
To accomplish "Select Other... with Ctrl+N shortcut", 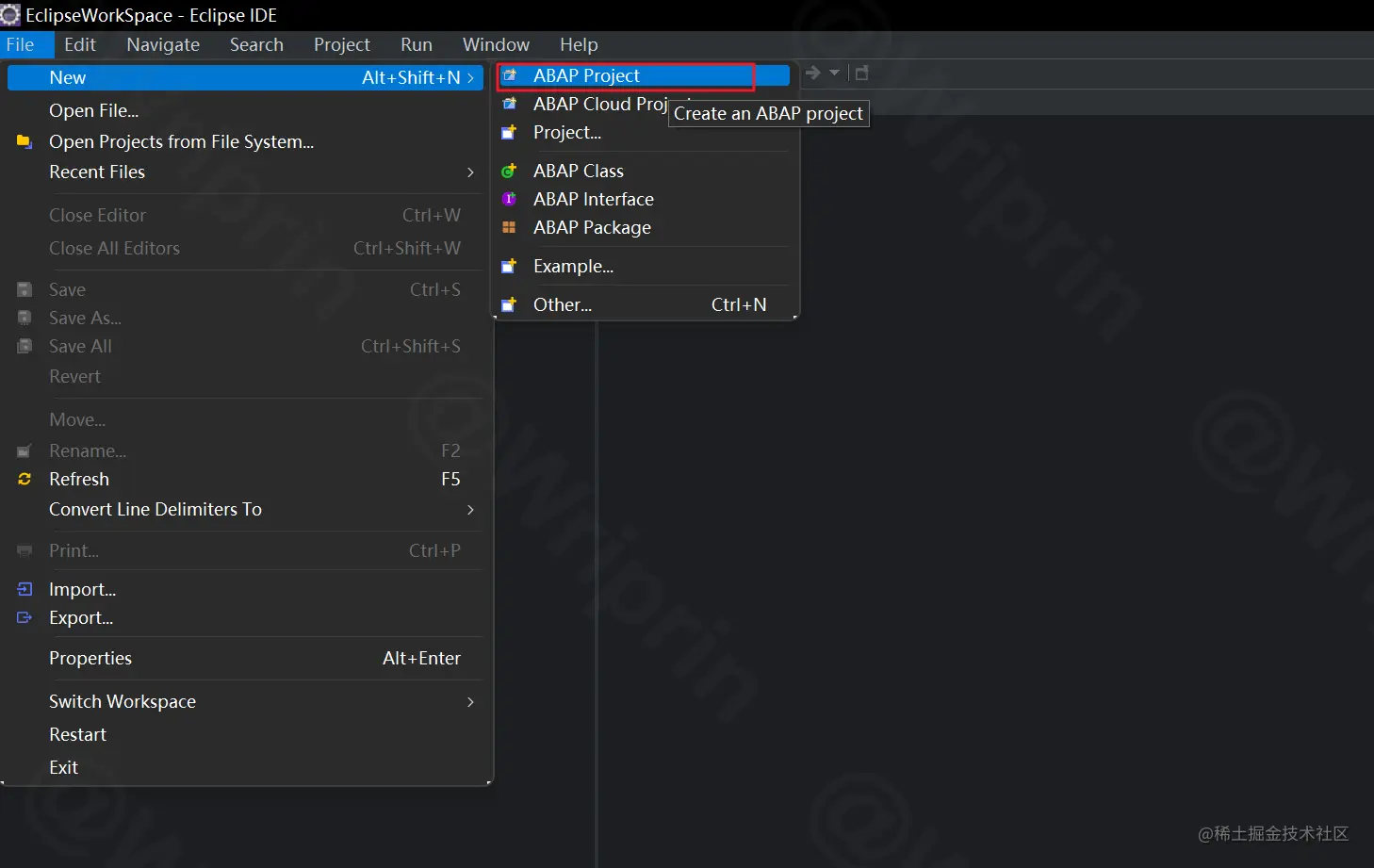I will coord(644,304).
